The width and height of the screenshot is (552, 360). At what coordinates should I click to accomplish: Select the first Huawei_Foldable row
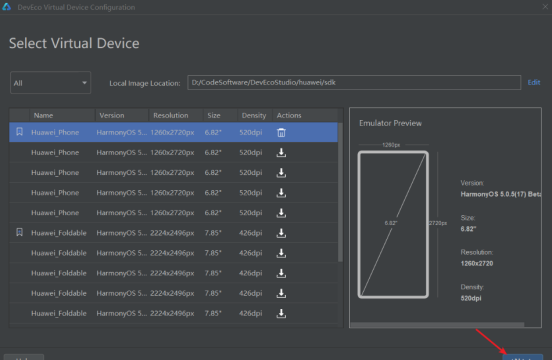[x=173, y=233]
